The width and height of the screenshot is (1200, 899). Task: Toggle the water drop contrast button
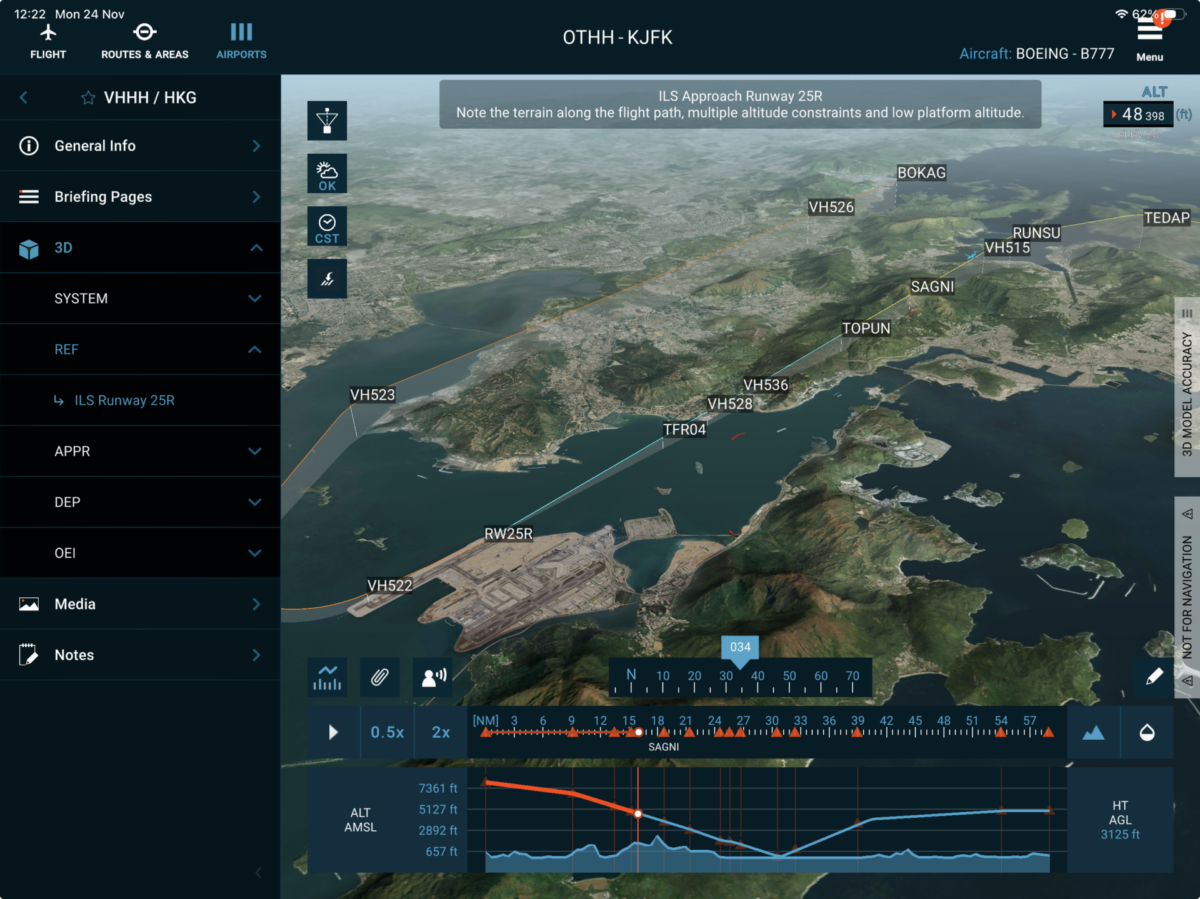1147,732
